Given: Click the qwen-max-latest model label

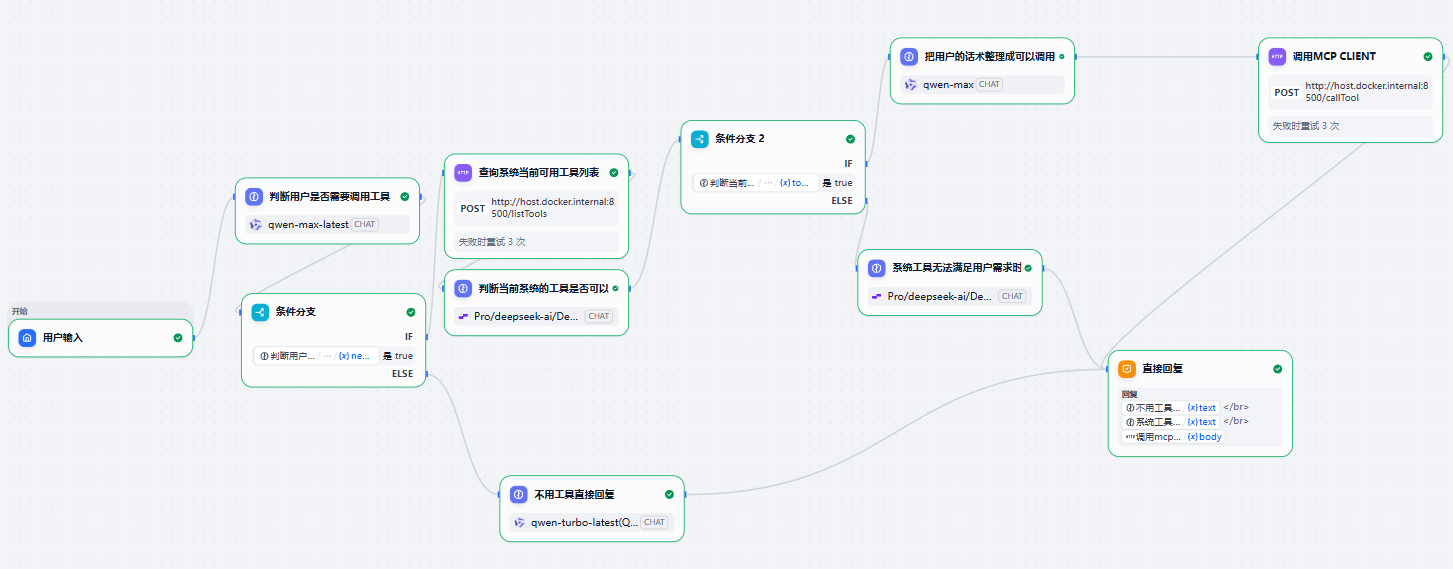Looking at the screenshot, I should [308, 224].
